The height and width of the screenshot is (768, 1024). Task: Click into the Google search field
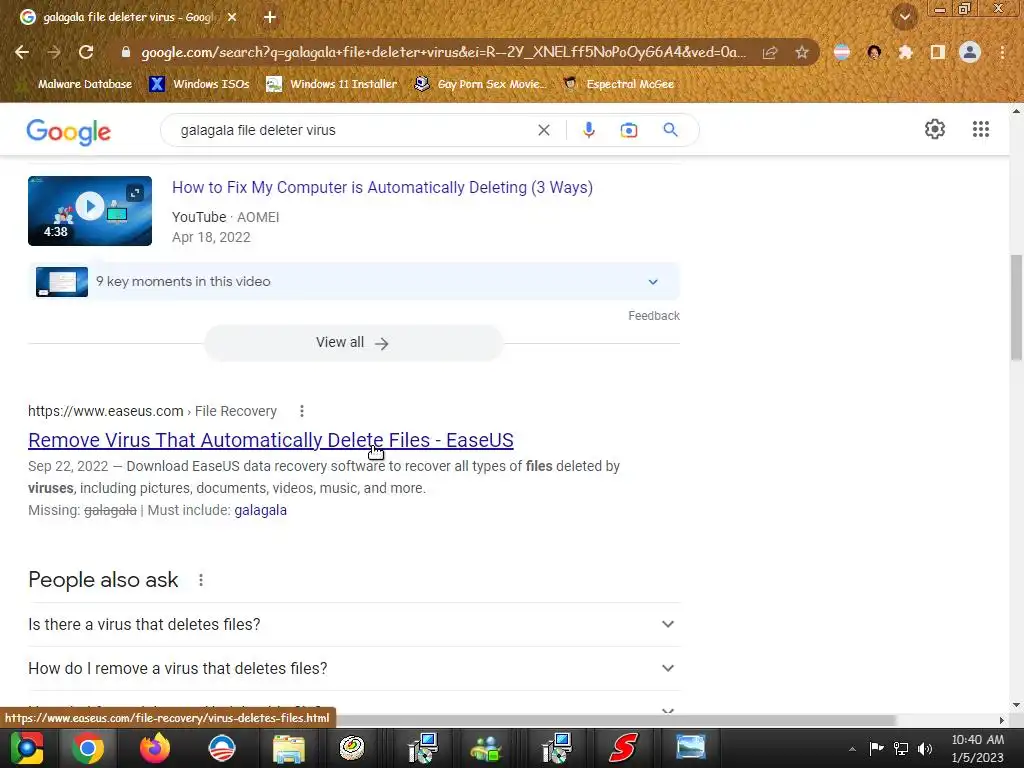point(353,130)
